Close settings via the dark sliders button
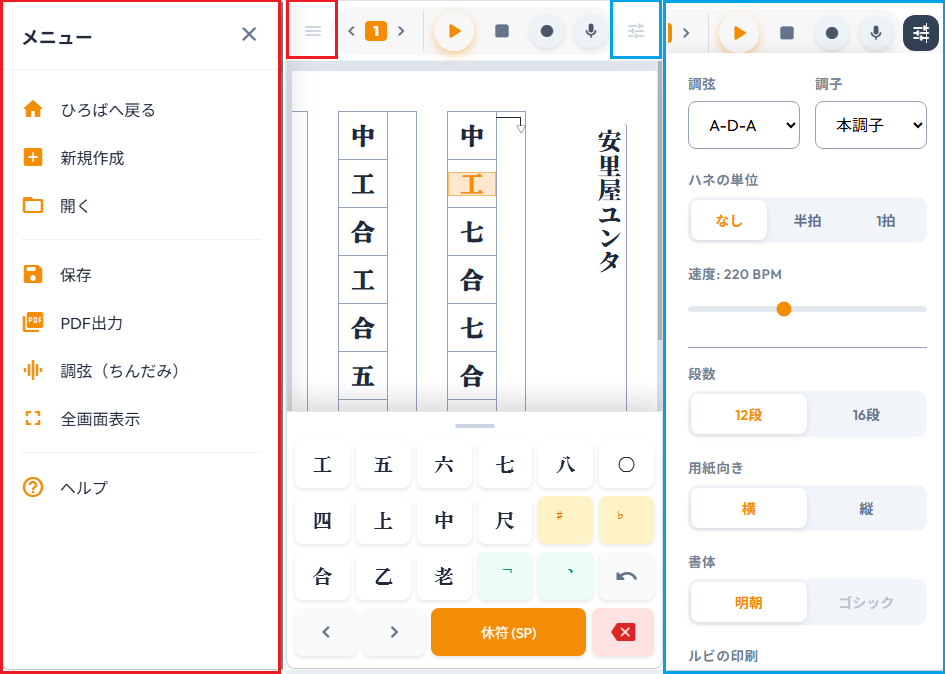945x674 pixels. coord(921,33)
